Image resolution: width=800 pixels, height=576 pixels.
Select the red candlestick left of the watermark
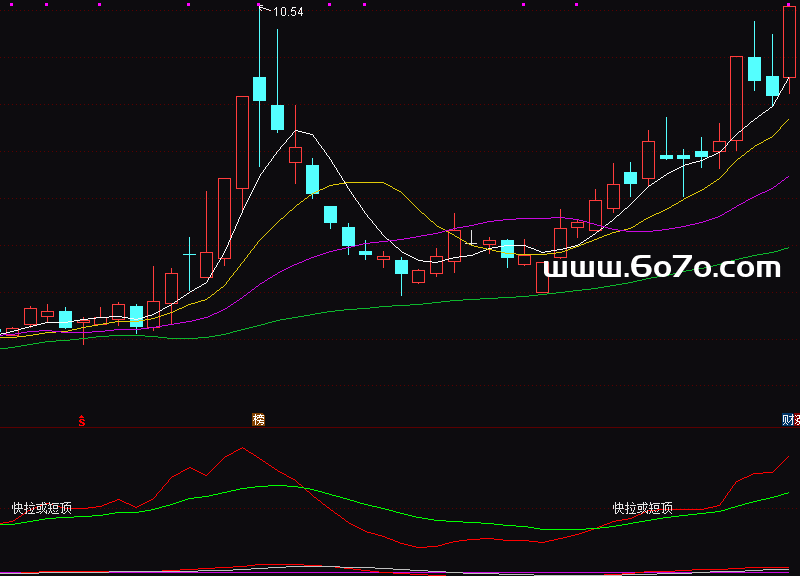543,277
